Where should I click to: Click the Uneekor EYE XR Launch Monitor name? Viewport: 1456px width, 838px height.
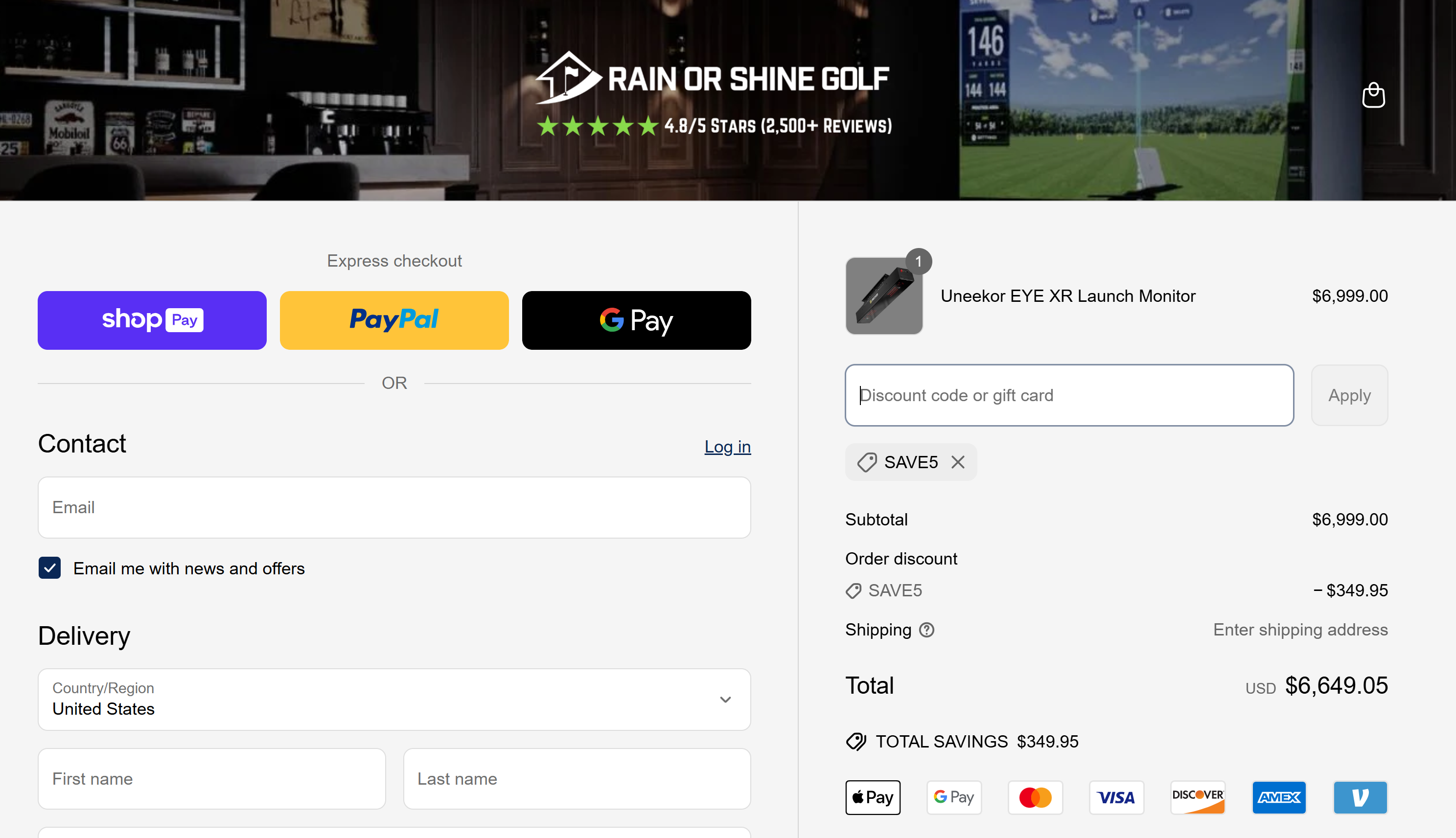[x=1068, y=296]
